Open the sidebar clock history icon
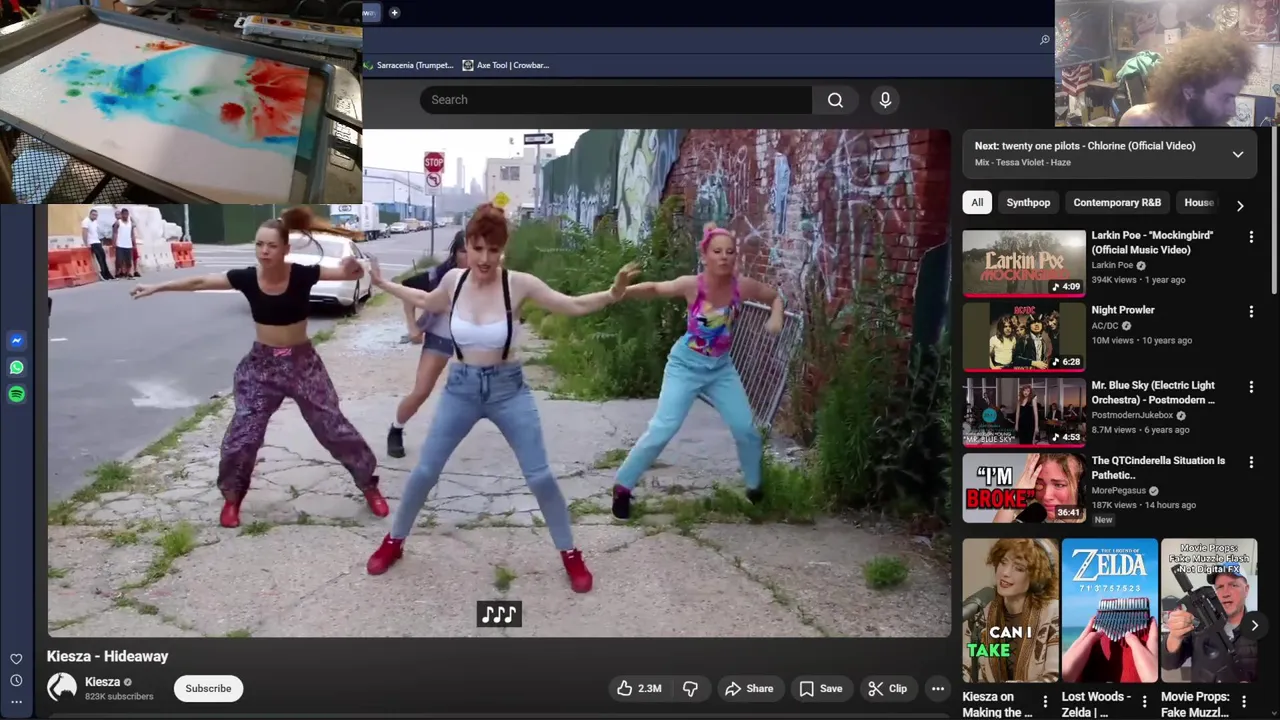This screenshot has width=1280, height=720. [x=16, y=680]
